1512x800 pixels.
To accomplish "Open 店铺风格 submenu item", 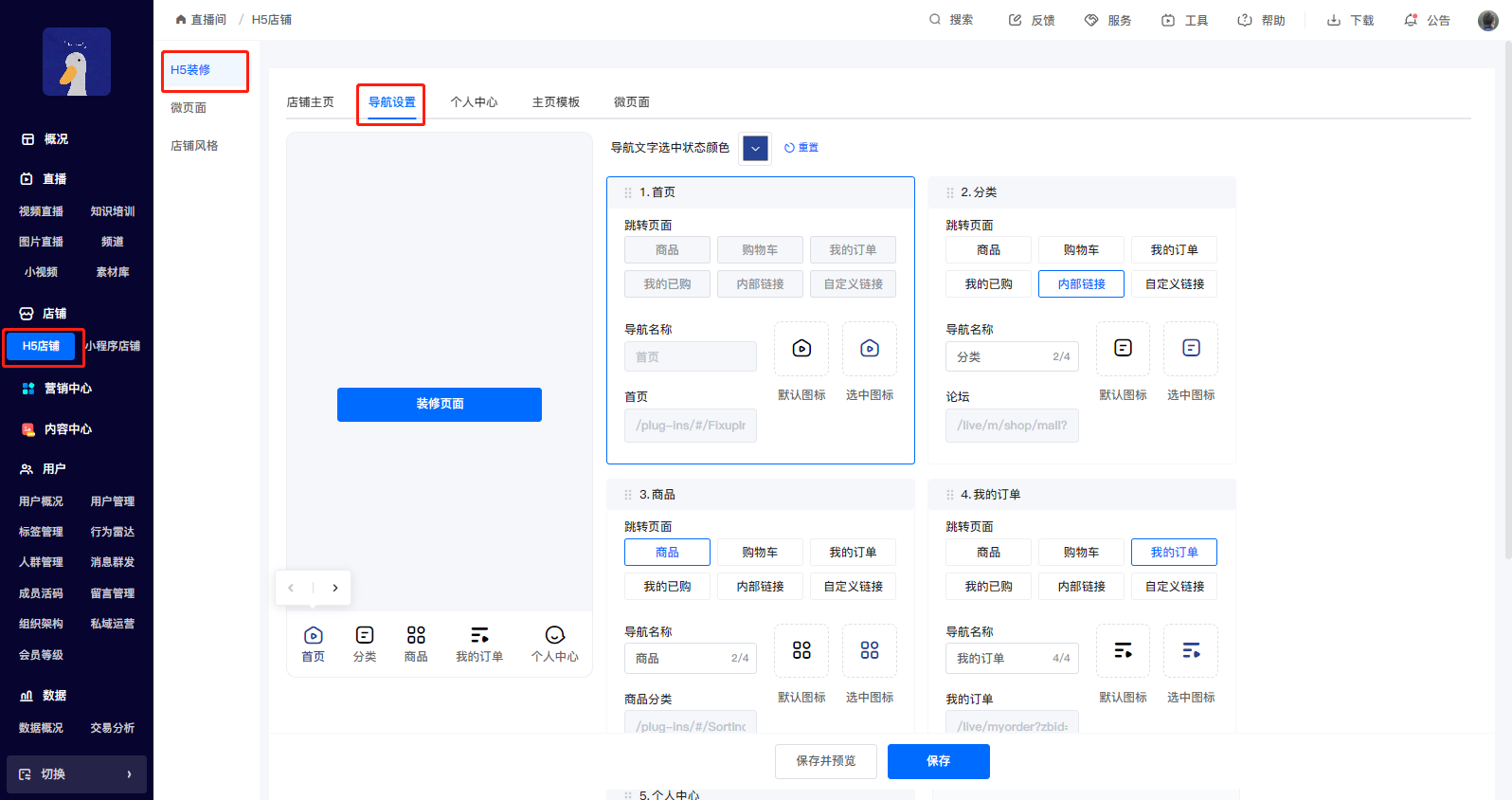I will coord(194,146).
